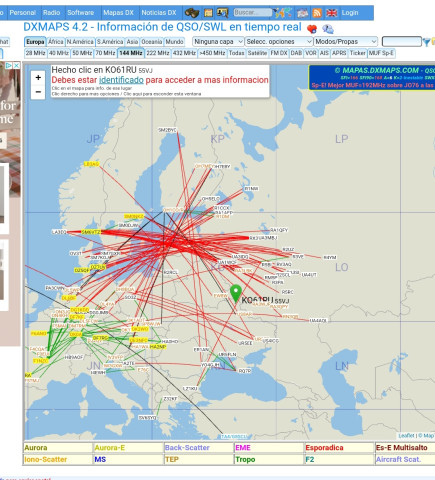The image size is (435, 480).
Task: Click the heart favorite icon beside the title
Action: [x=312, y=29]
